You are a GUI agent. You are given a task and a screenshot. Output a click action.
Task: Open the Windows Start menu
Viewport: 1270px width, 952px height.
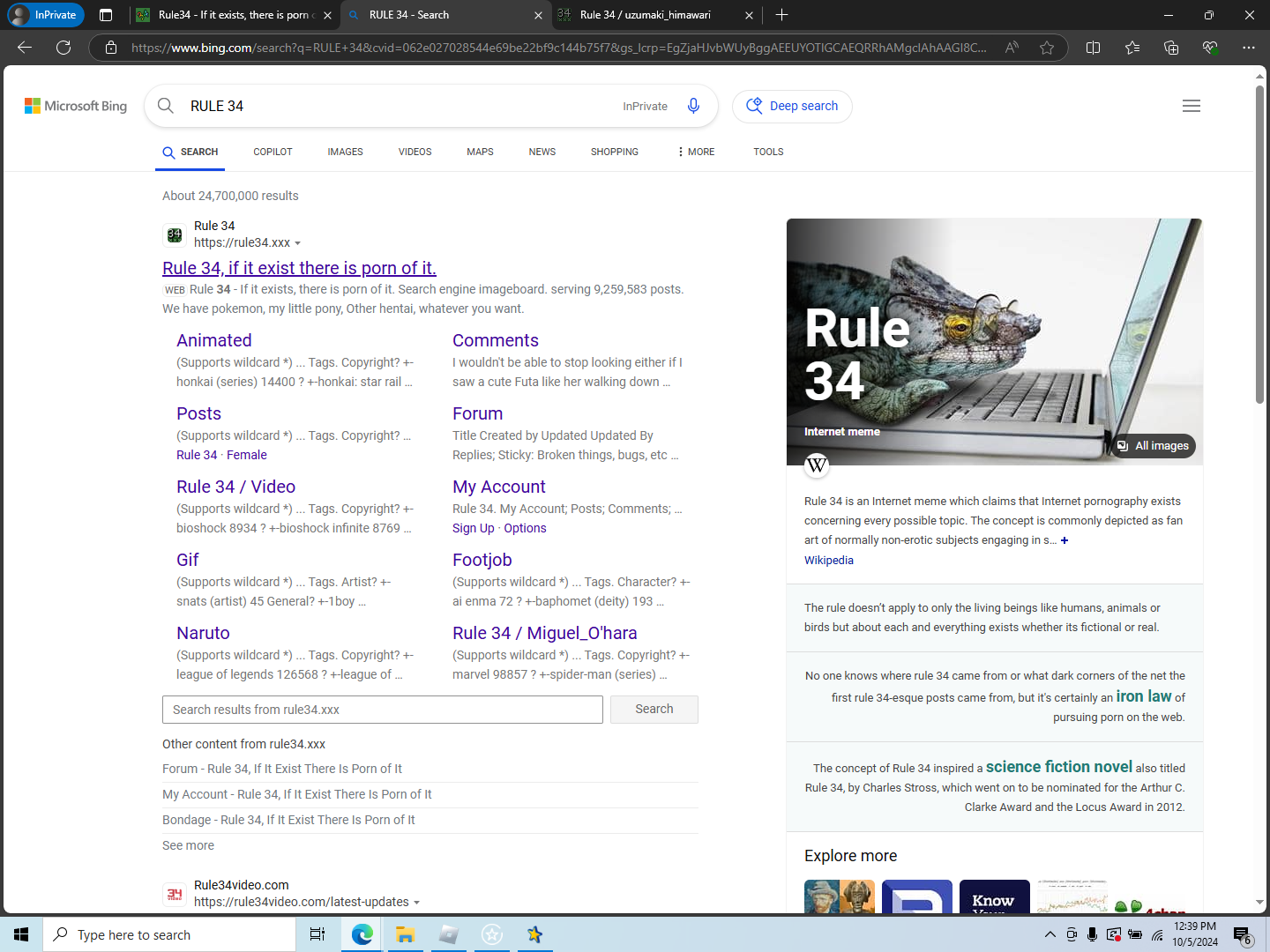coord(21,934)
